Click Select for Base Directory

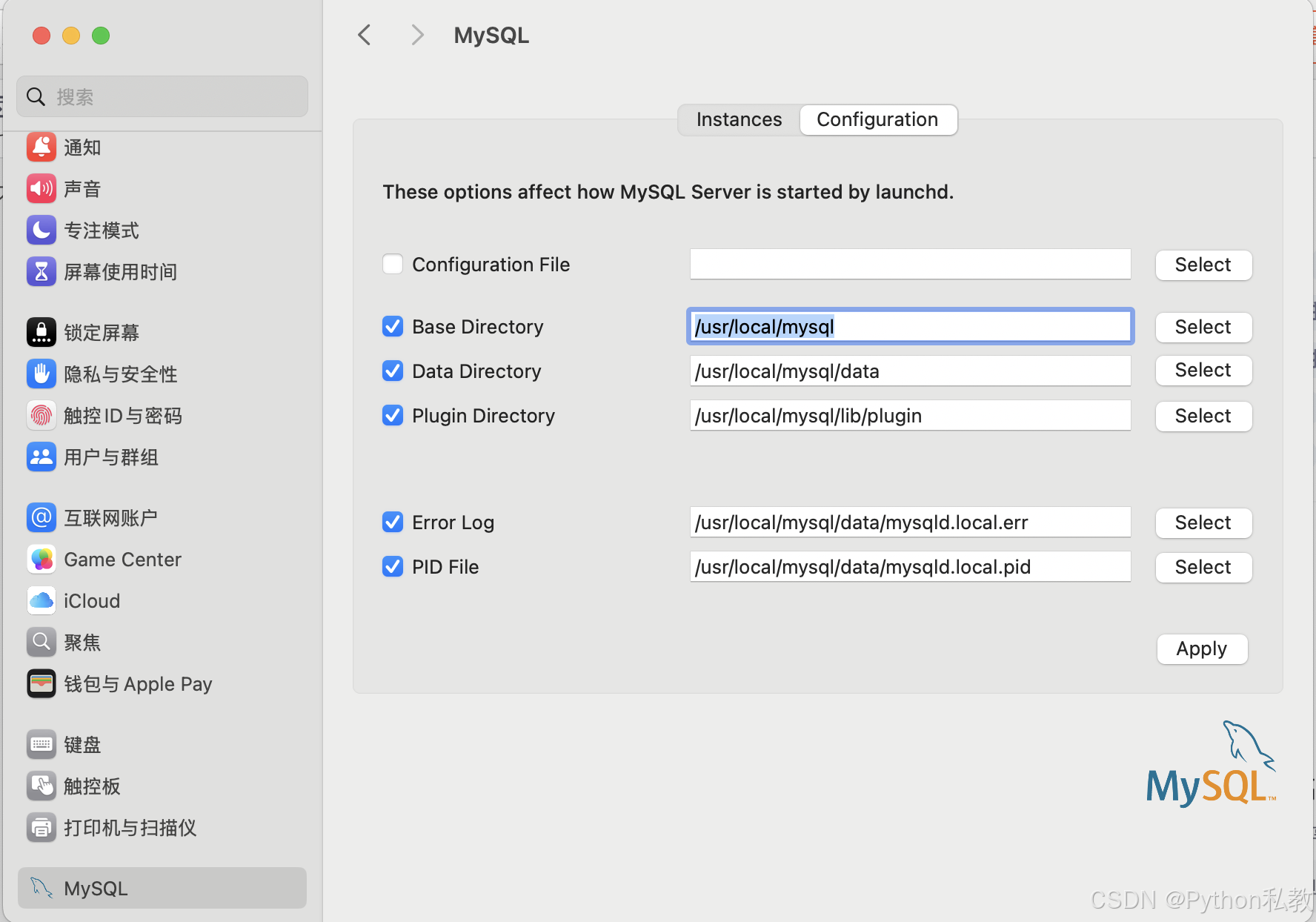pyautogui.click(x=1203, y=327)
